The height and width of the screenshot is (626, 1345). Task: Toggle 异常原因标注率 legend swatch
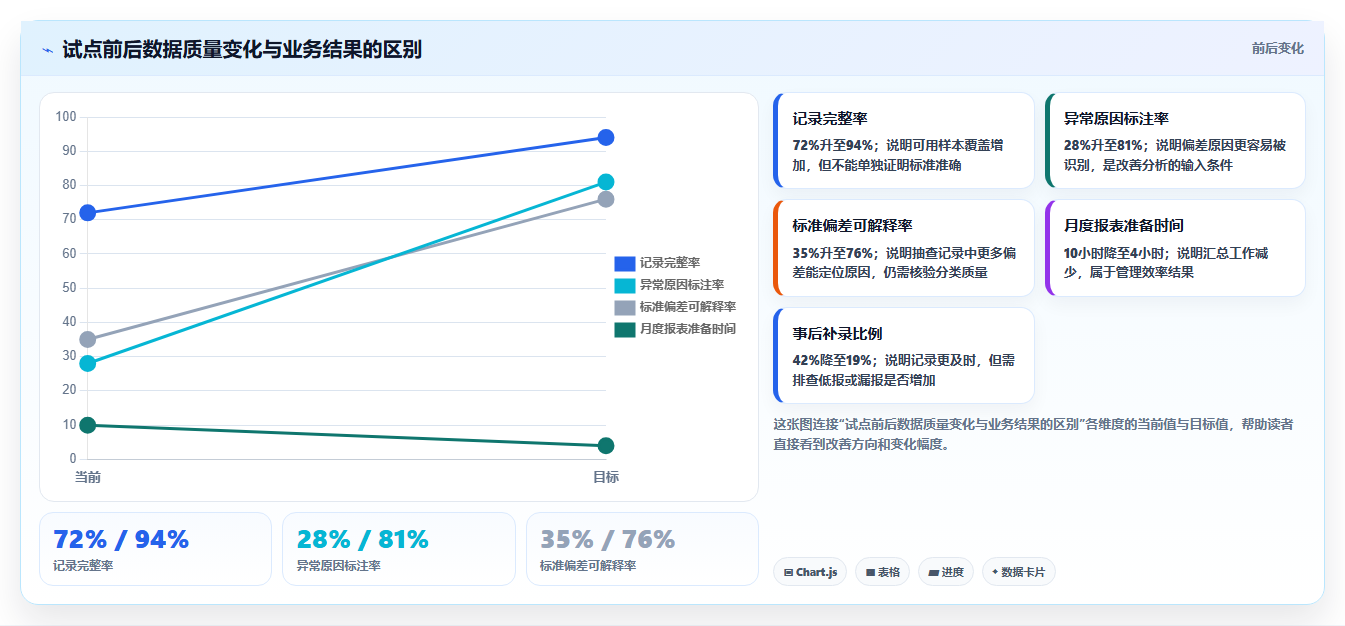624,285
